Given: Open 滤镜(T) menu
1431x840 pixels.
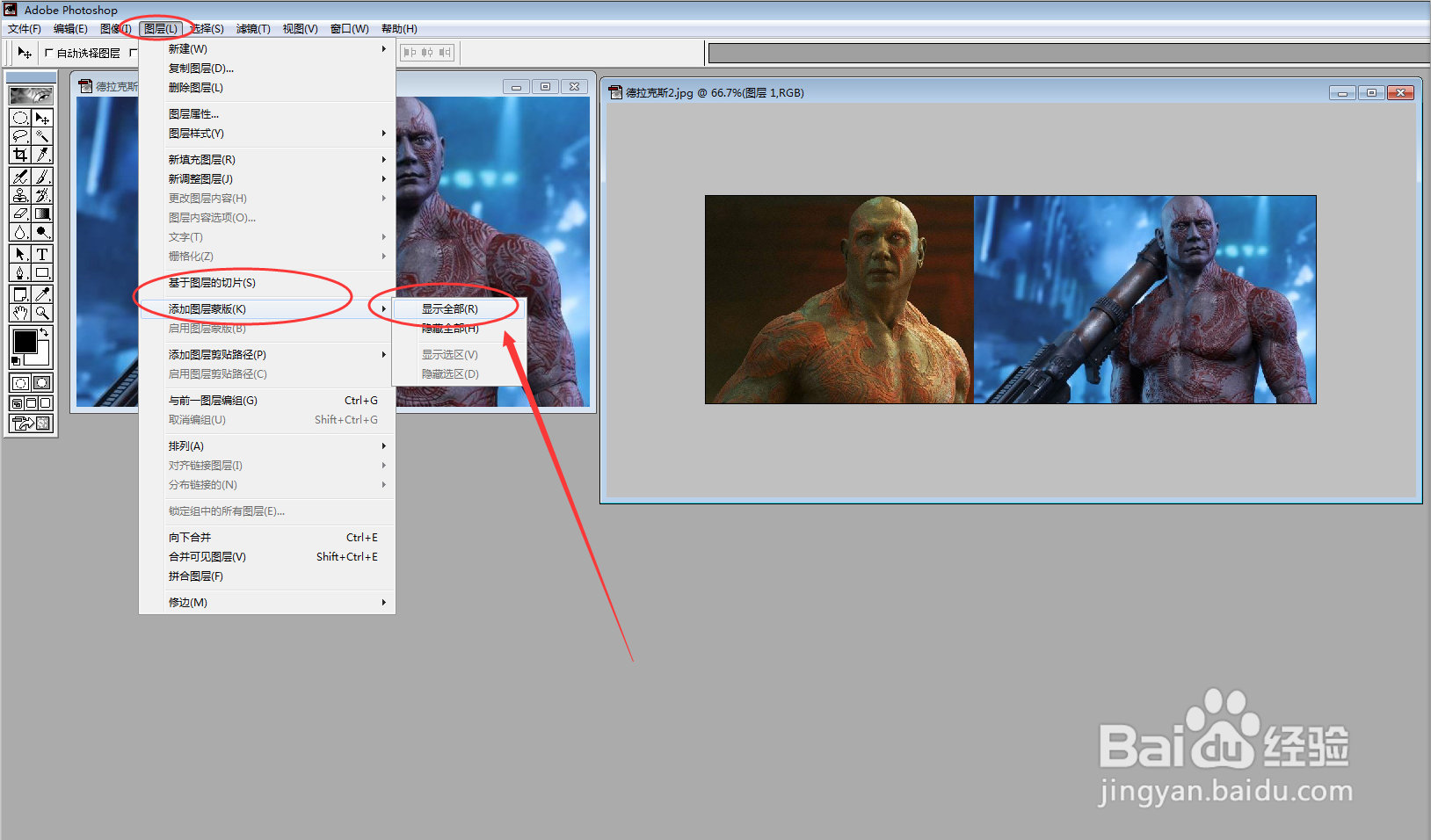Looking at the screenshot, I should [x=253, y=29].
